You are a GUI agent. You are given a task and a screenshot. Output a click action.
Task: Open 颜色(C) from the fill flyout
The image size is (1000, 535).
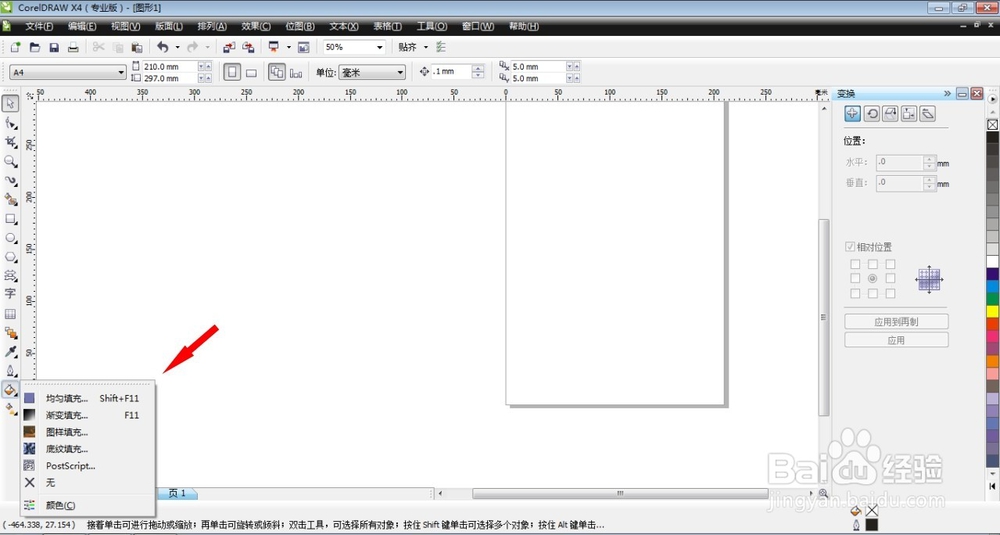pyautogui.click(x=88, y=505)
